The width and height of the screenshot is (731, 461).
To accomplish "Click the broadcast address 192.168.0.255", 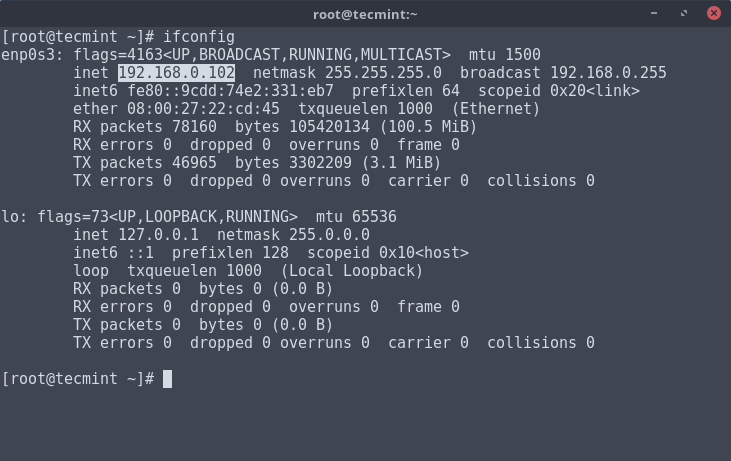I will [x=608, y=73].
